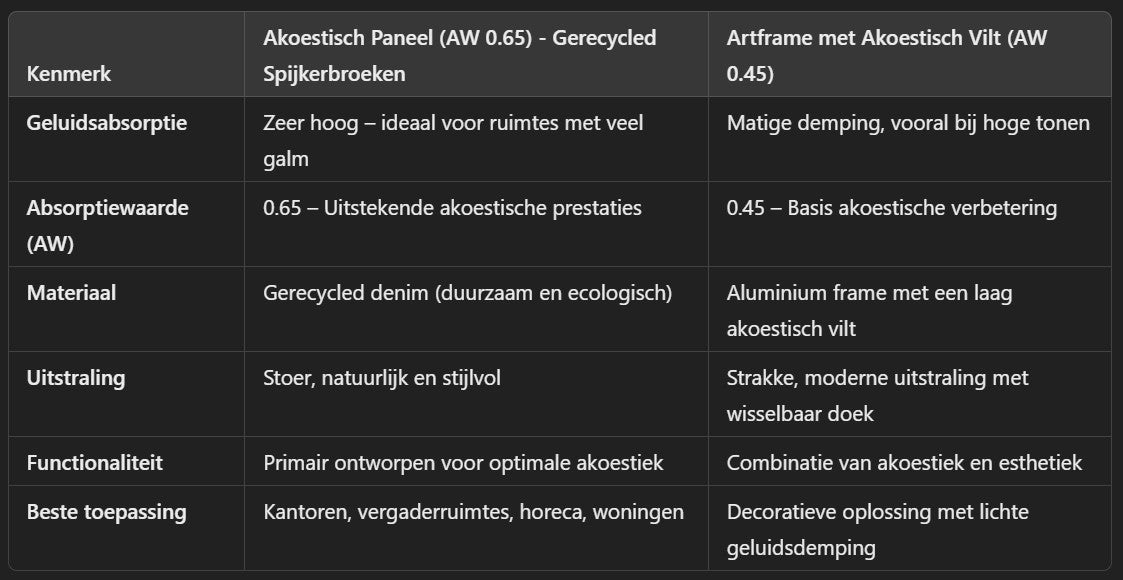This screenshot has width=1123, height=580.
Task: Select the Beste toepassing row label
Action: (x=107, y=512)
